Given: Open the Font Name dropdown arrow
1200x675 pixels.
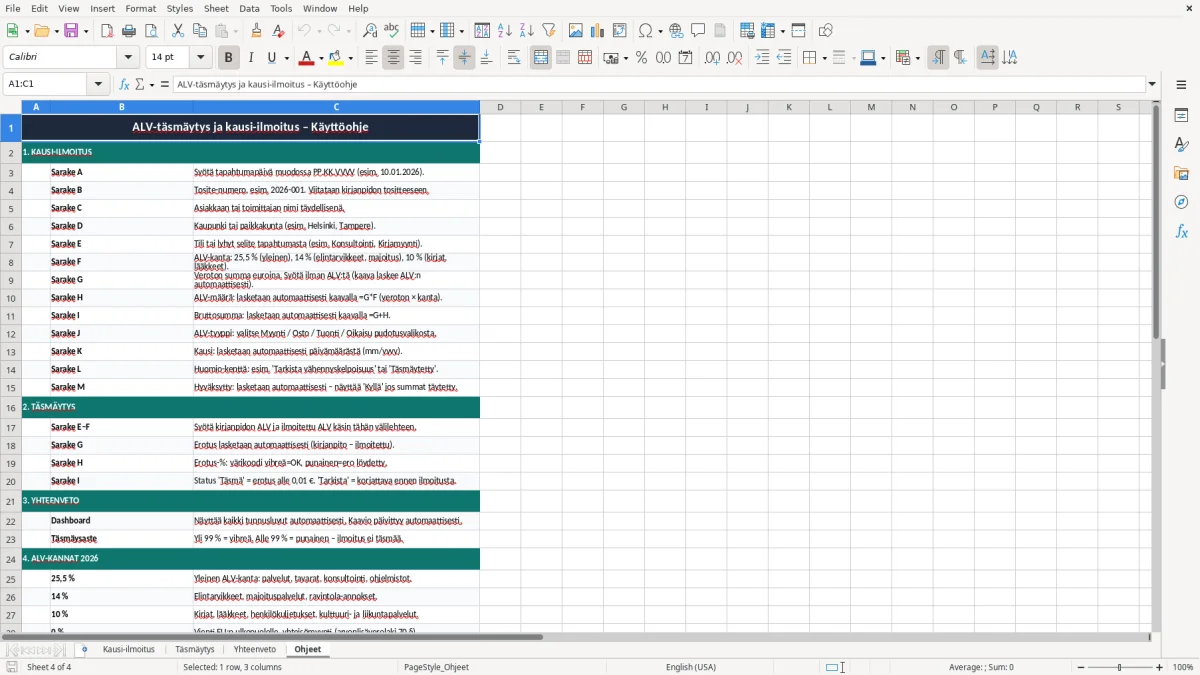Looking at the screenshot, I should (x=127, y=58).
